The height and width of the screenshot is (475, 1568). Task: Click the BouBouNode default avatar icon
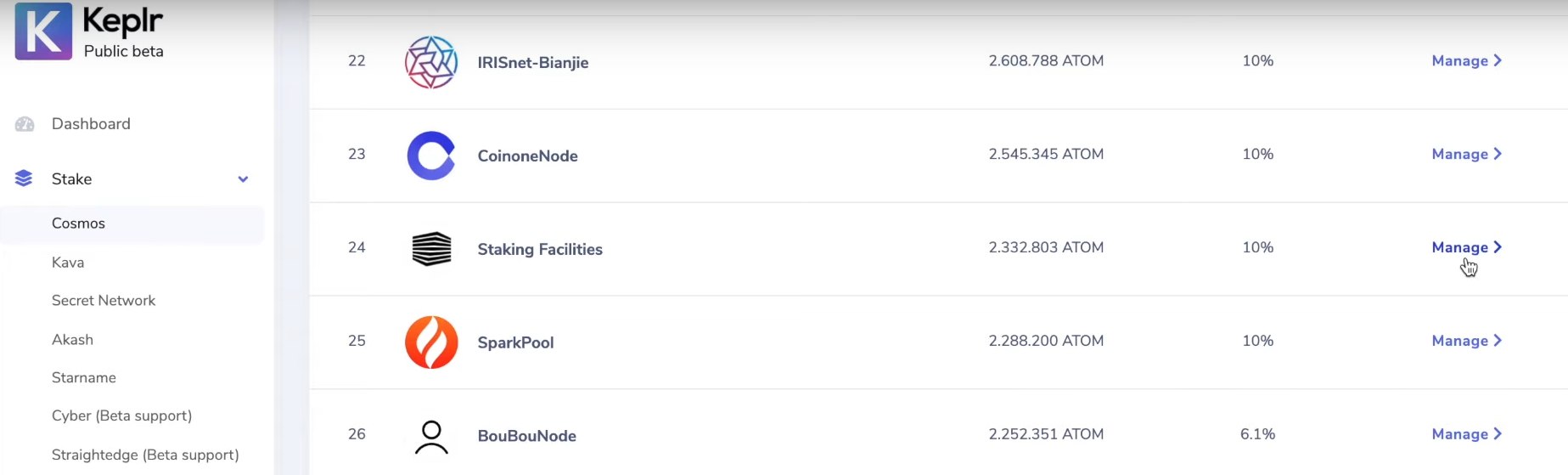point(431,437)
